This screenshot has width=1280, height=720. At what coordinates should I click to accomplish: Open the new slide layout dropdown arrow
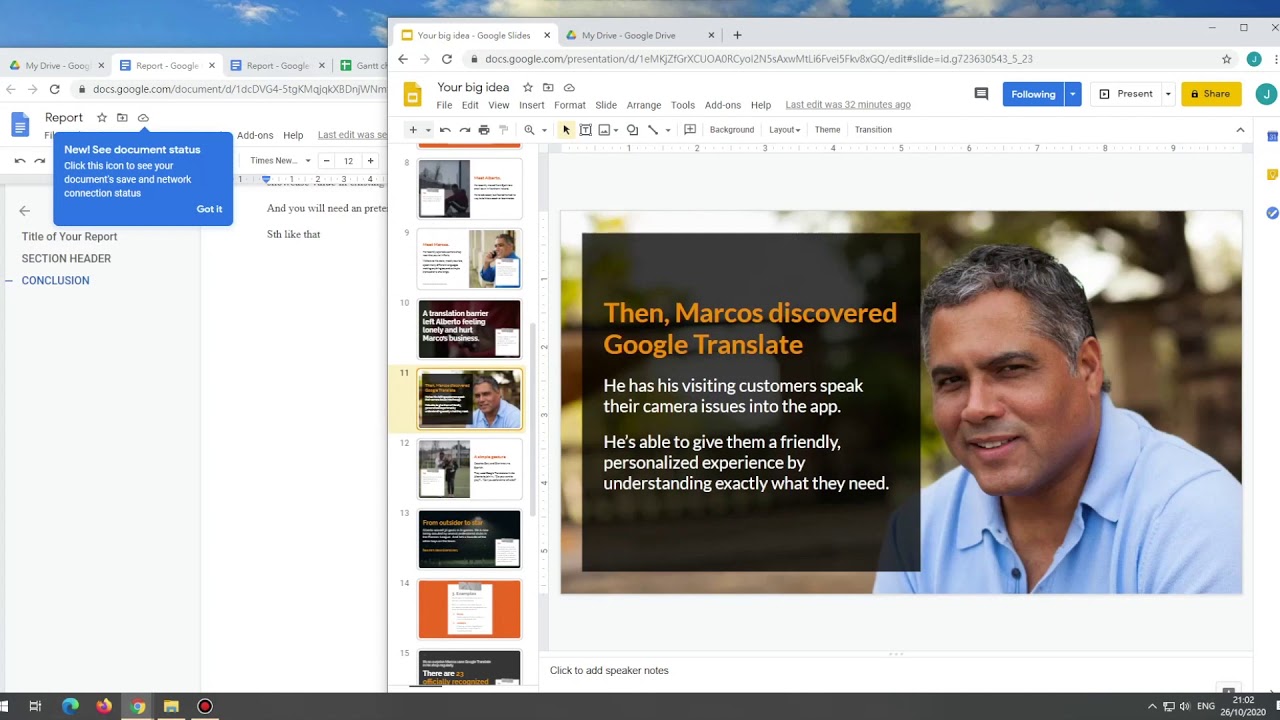428,130
